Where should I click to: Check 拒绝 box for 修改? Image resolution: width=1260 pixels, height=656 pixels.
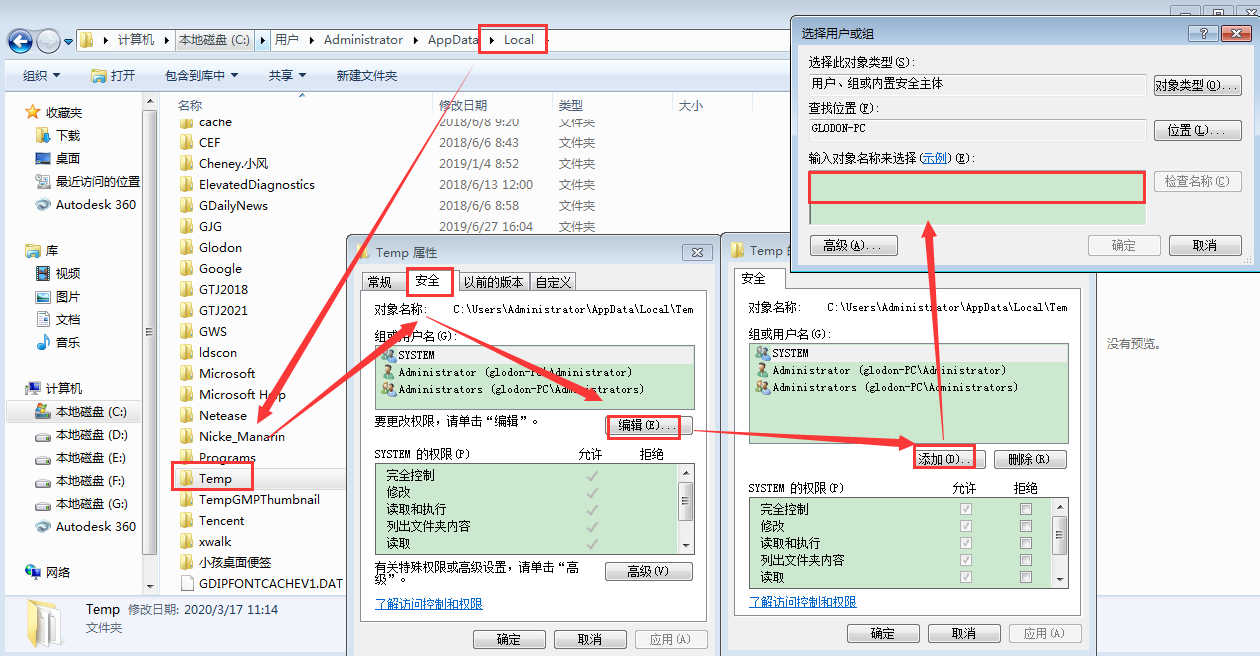tap(1025, 526)
